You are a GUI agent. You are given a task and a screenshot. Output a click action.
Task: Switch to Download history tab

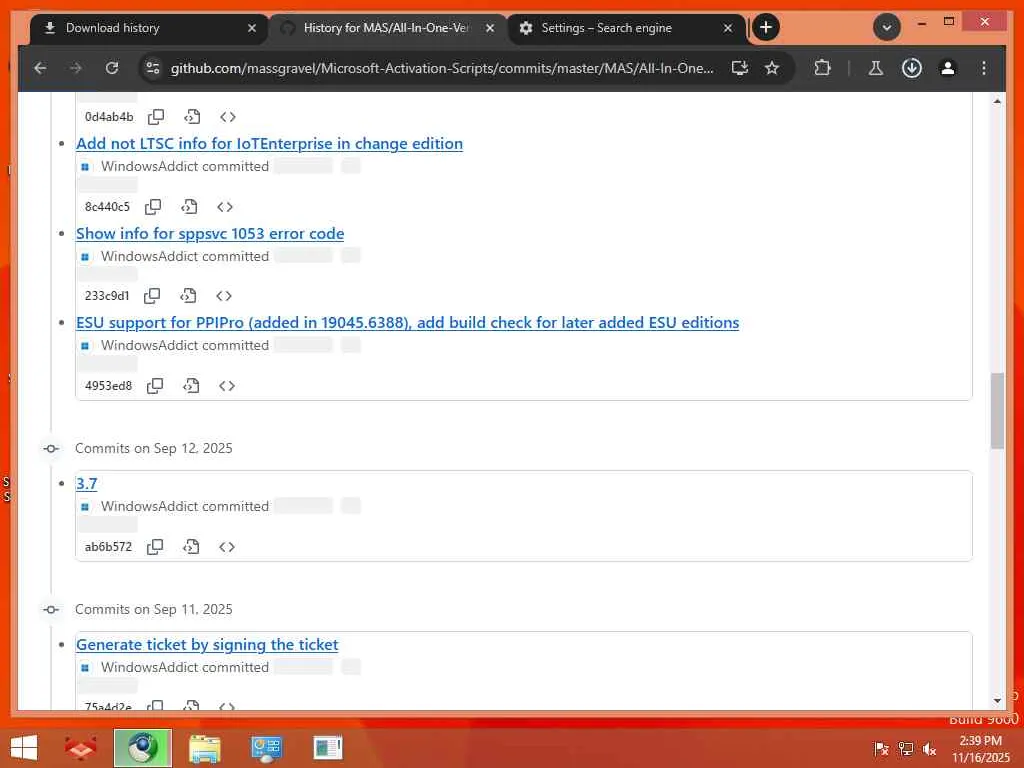148,28
